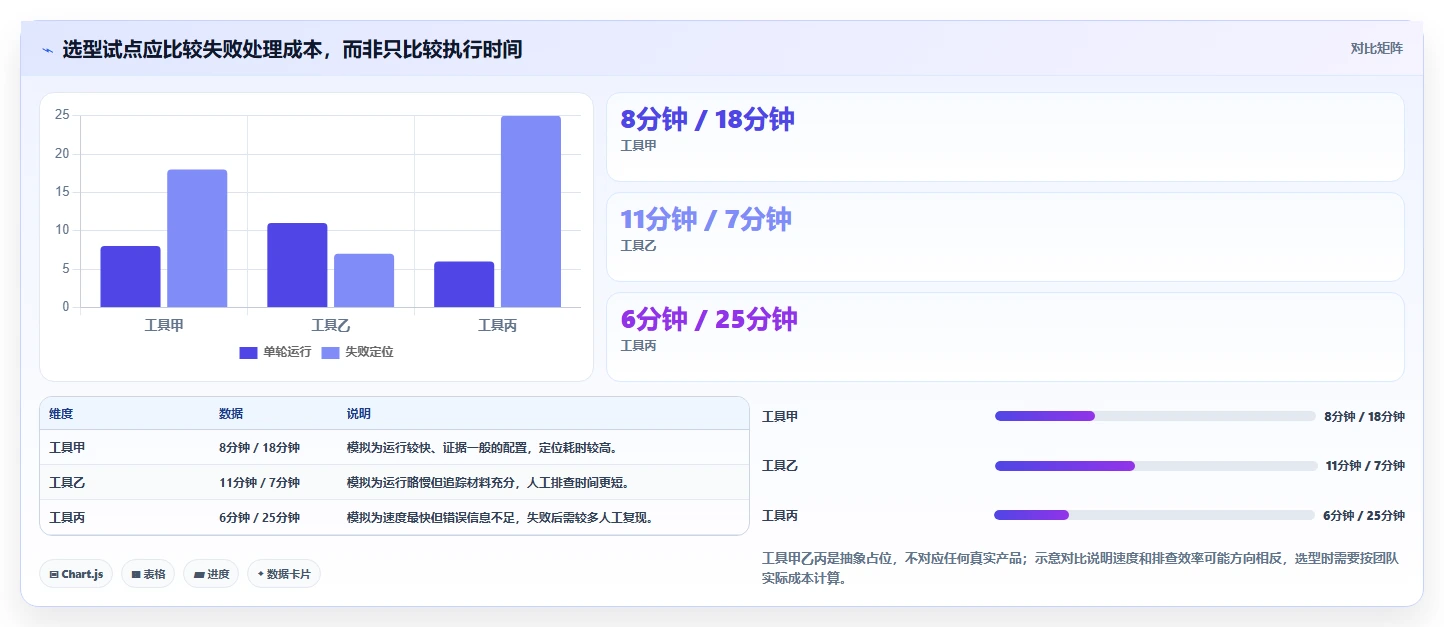Click the 表格 tag chip
This screenshot has width=1444, height=627.
(x=148, y=574)
